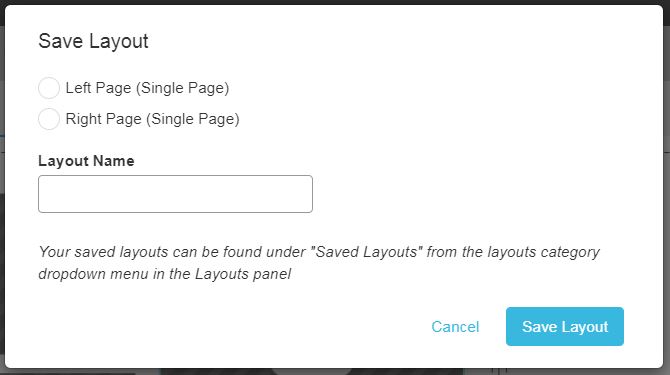Click the italic saved layouts hint text
Viewport: 670px width, 375px height.
pos(319,263)
